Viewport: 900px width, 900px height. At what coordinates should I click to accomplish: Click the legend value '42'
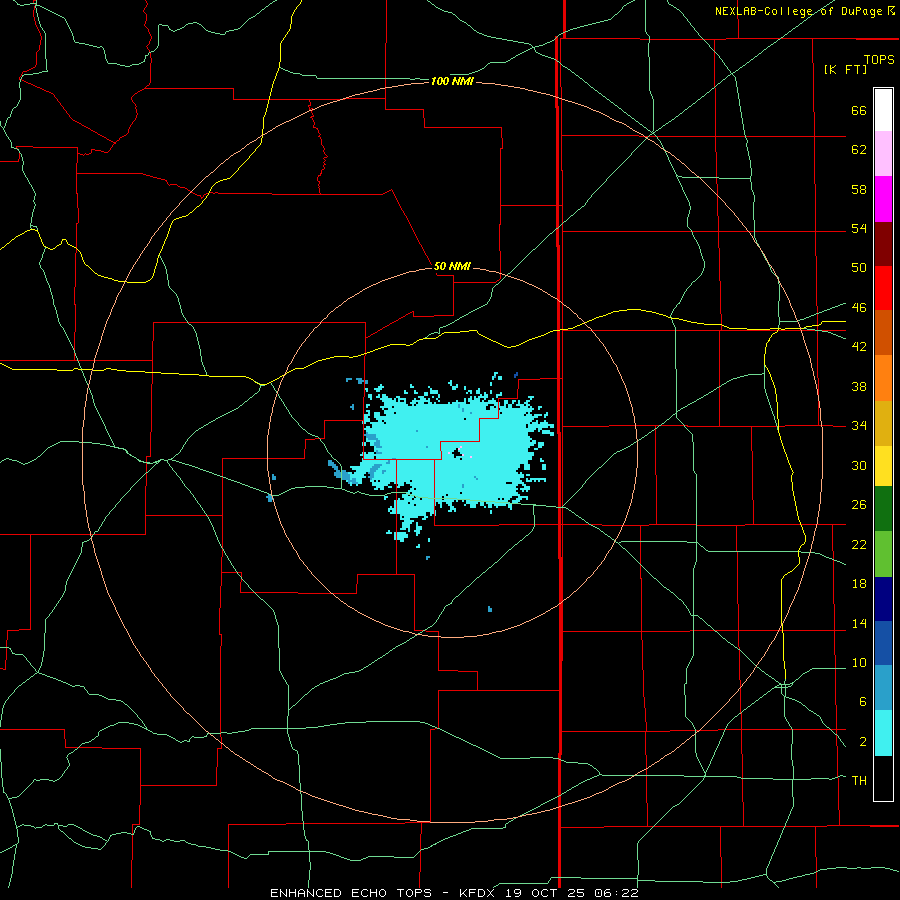[859, 347]
